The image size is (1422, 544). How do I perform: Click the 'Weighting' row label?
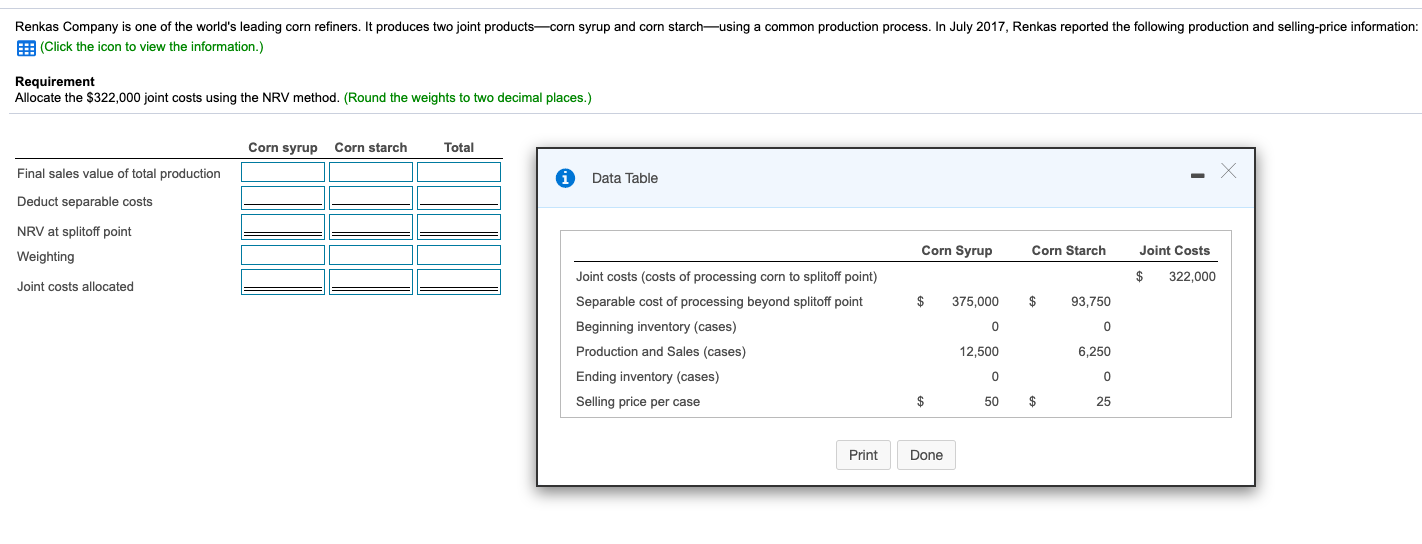point(46,256)
